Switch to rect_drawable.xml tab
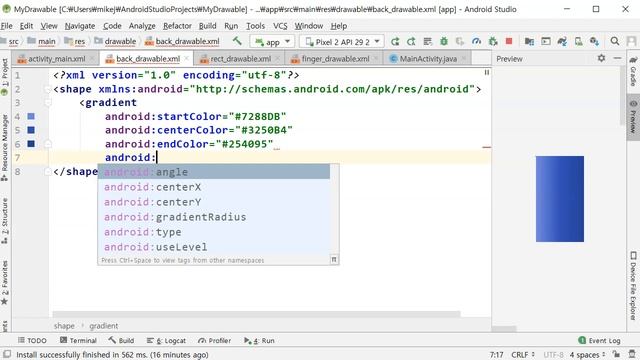640x360 pixels. click(x=240, y=59)
